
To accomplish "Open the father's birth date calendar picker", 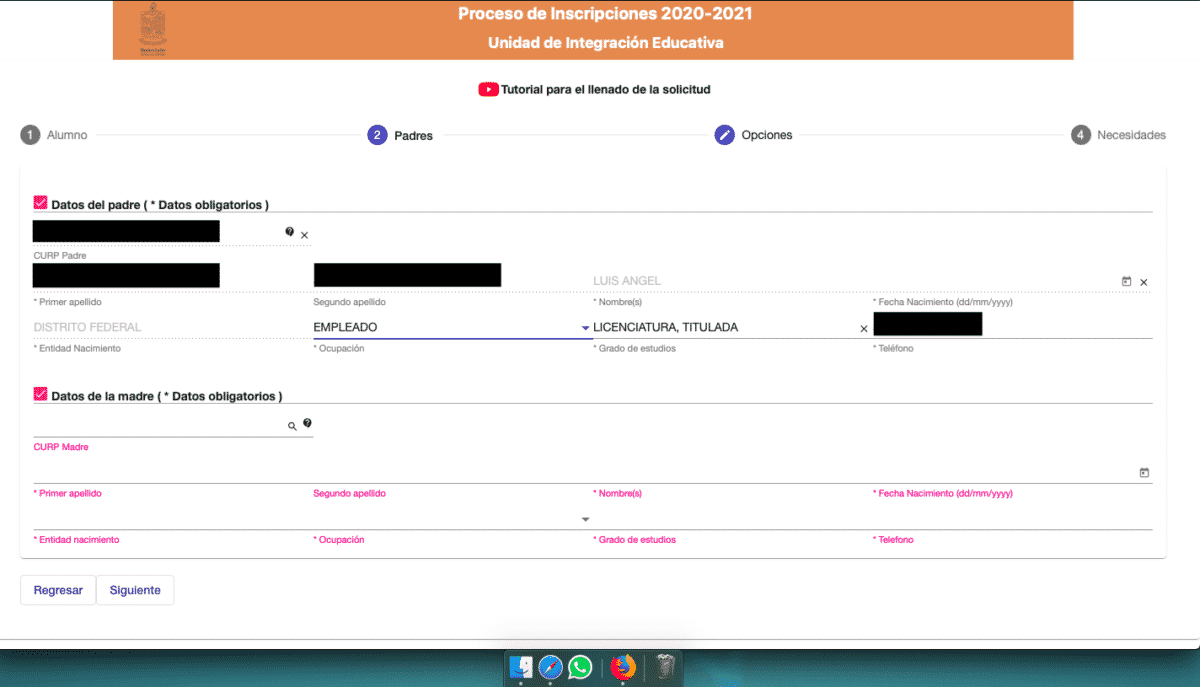I will 1127,282.
